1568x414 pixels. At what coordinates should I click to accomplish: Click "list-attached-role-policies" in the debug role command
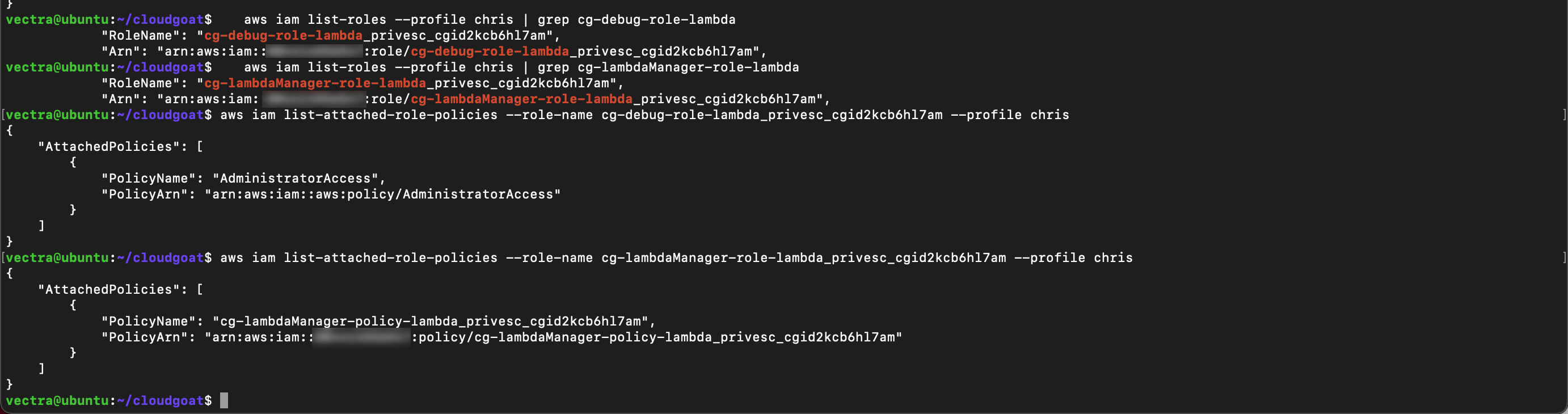click(390, 115)
